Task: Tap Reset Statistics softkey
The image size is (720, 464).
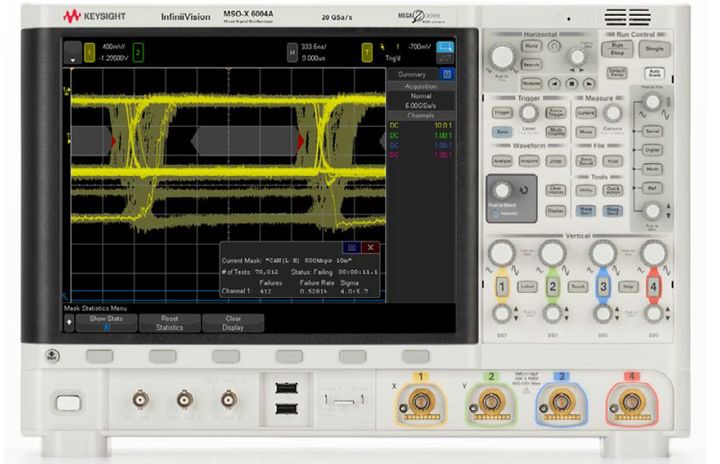Action: click(x=169, y=323)
